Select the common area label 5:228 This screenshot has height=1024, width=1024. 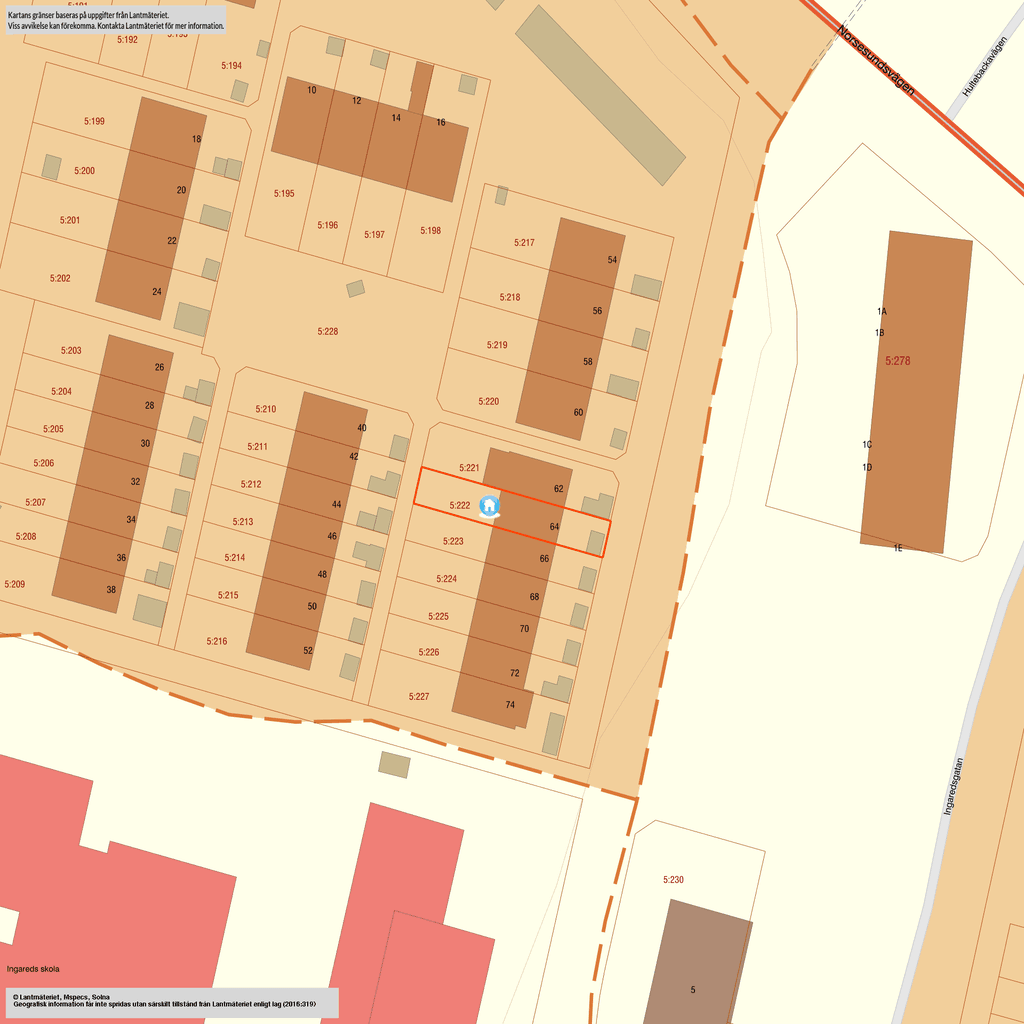(328, 331)
